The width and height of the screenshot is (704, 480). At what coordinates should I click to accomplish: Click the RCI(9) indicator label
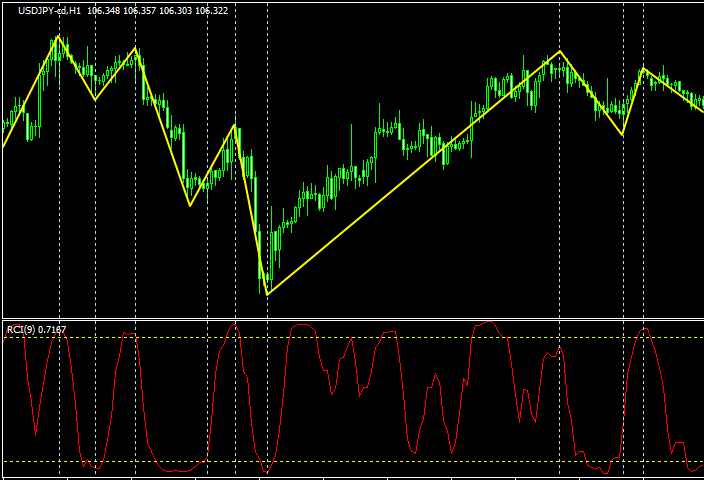point(37,329)
